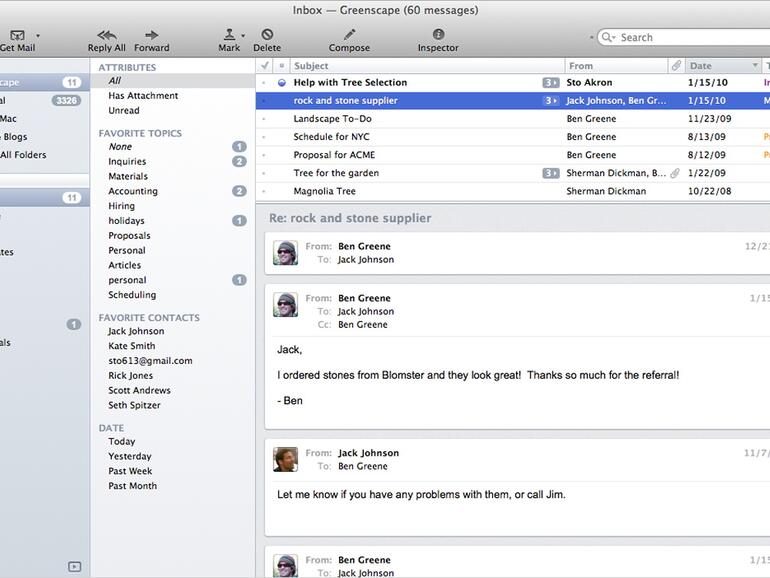Click the Delete icon in toolbar

[x=267, y=36]
